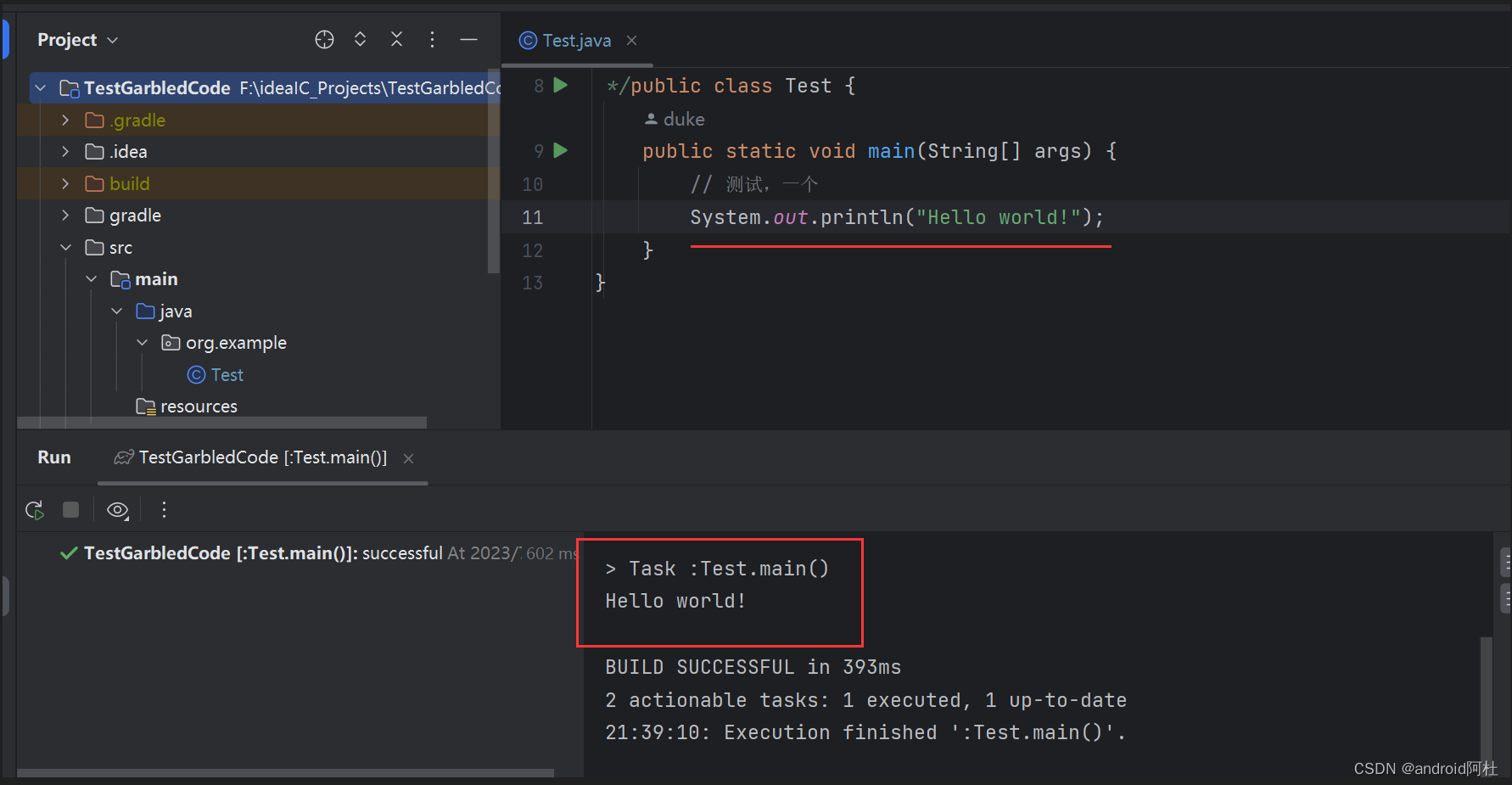The height and width of the screenshot is (785, 1512).
Task: Click the run tree horizontal scrollbar
Action: tap(286, 773)
